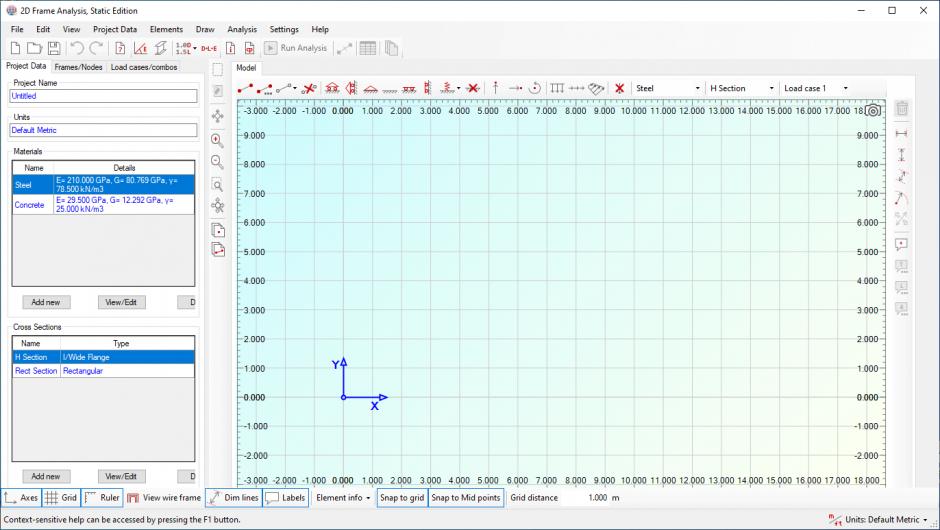Click the Open file folder icon
The image size is (940, 530).
point(34,48)
